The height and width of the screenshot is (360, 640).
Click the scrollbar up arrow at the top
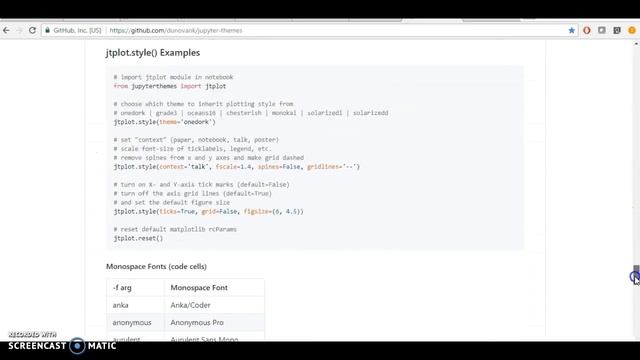tap(636, 43)
